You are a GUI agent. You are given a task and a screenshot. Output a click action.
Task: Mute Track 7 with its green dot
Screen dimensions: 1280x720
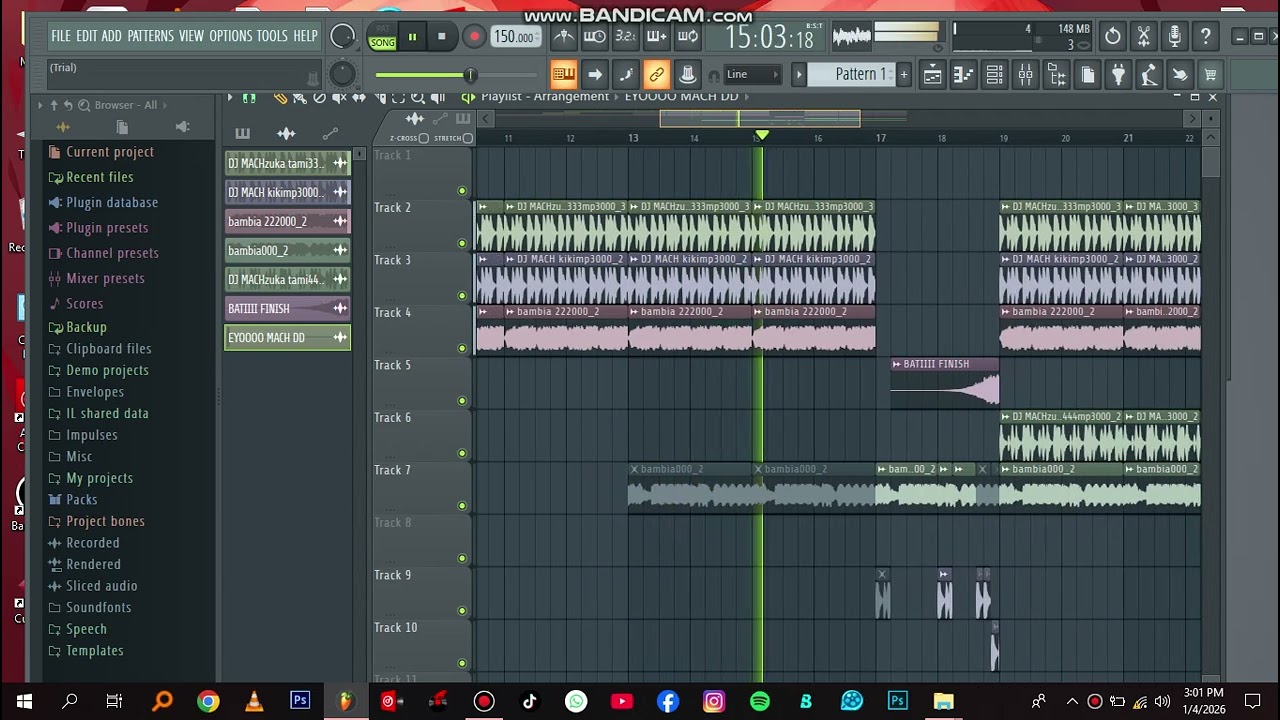pos(462,506)
